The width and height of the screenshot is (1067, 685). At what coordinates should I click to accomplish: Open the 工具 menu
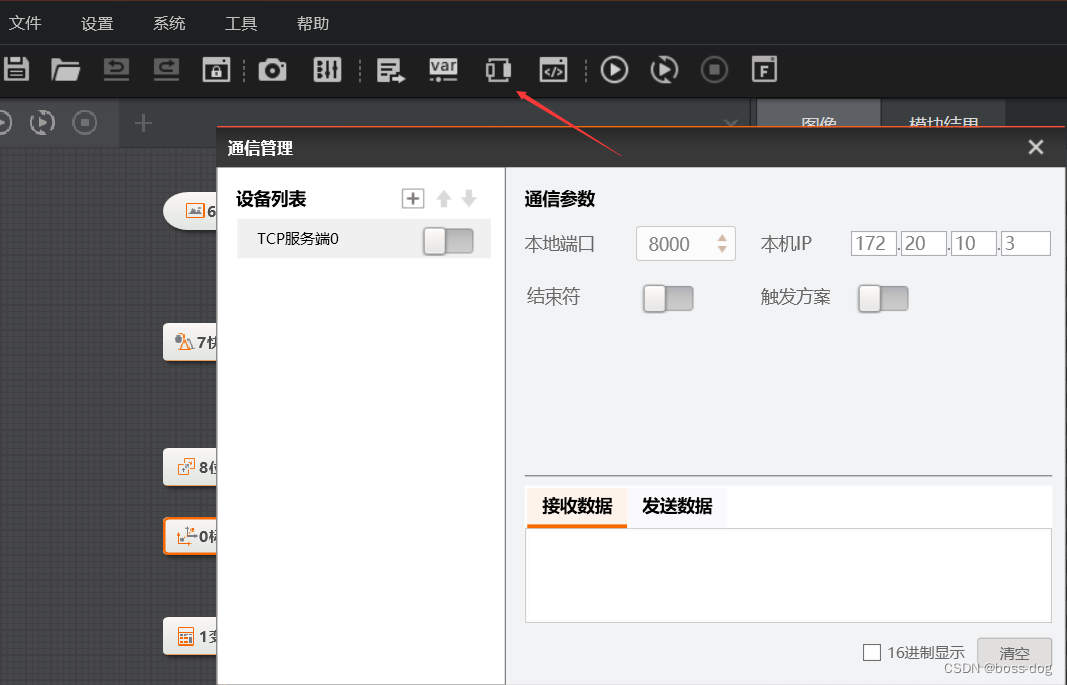tap(240, 23)
